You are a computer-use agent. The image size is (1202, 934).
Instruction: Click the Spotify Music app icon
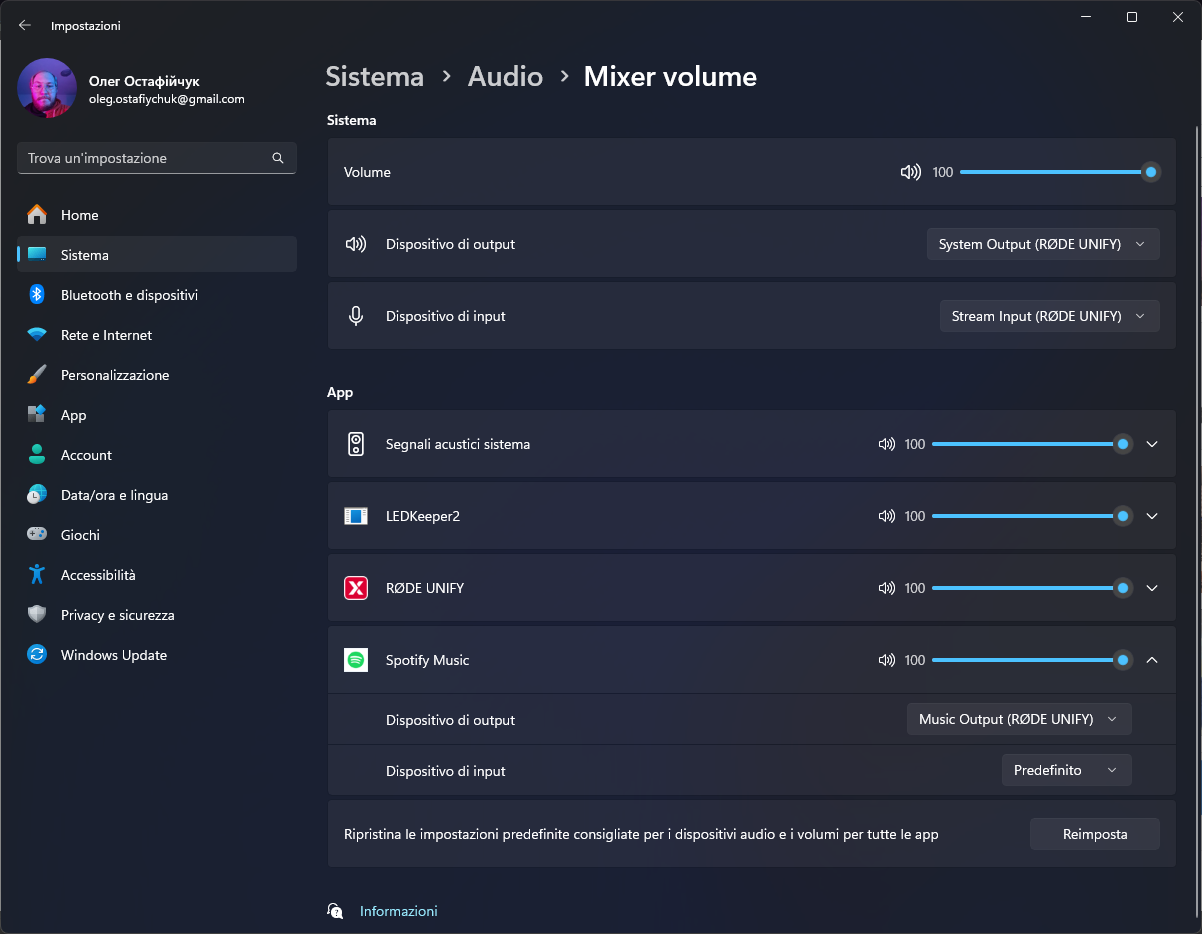356,660
